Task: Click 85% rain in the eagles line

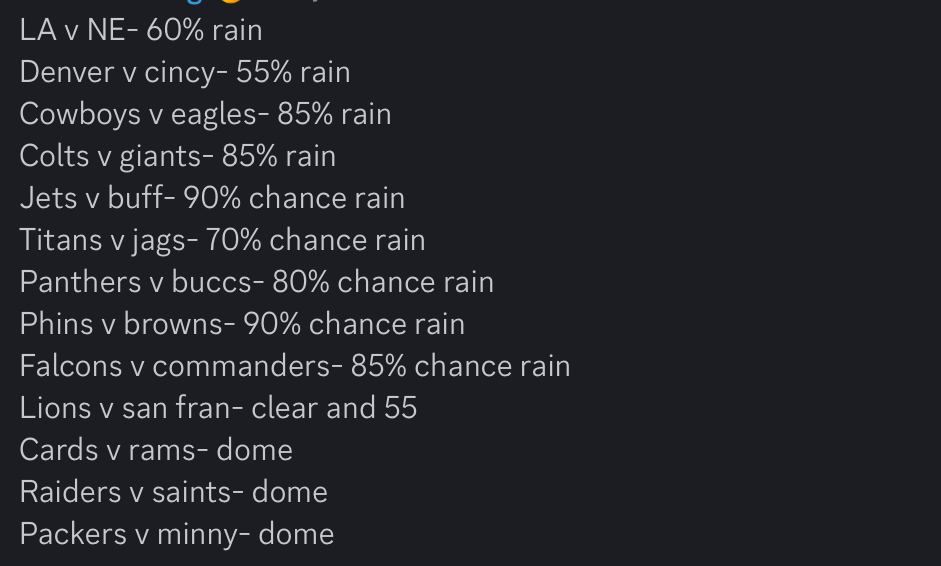Action: [334, 114]
